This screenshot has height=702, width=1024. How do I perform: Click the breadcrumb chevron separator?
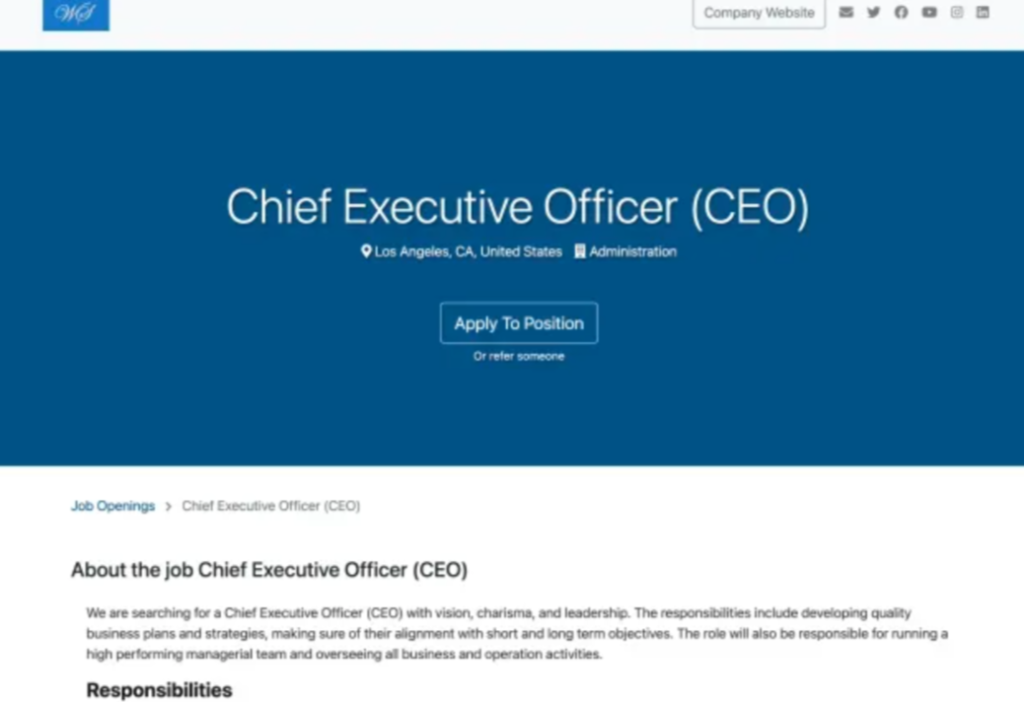[x=168, y=507]
